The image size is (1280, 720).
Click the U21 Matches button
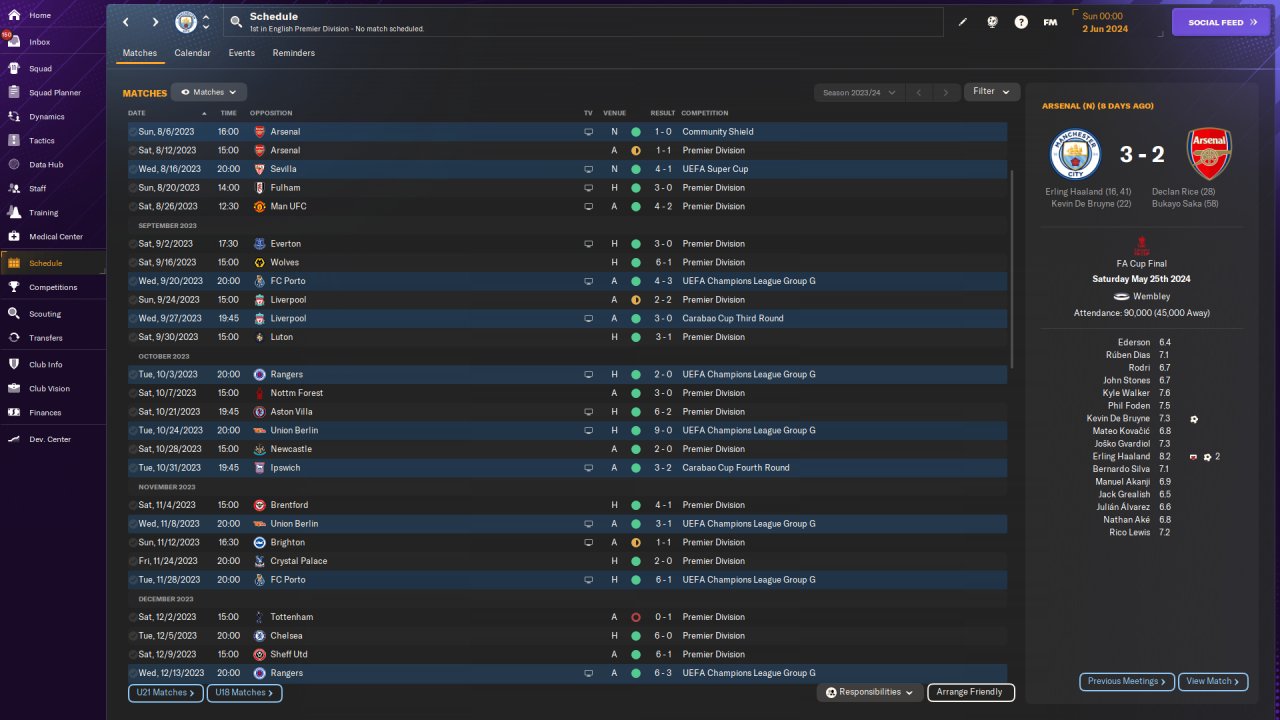[x=165, y=692]
